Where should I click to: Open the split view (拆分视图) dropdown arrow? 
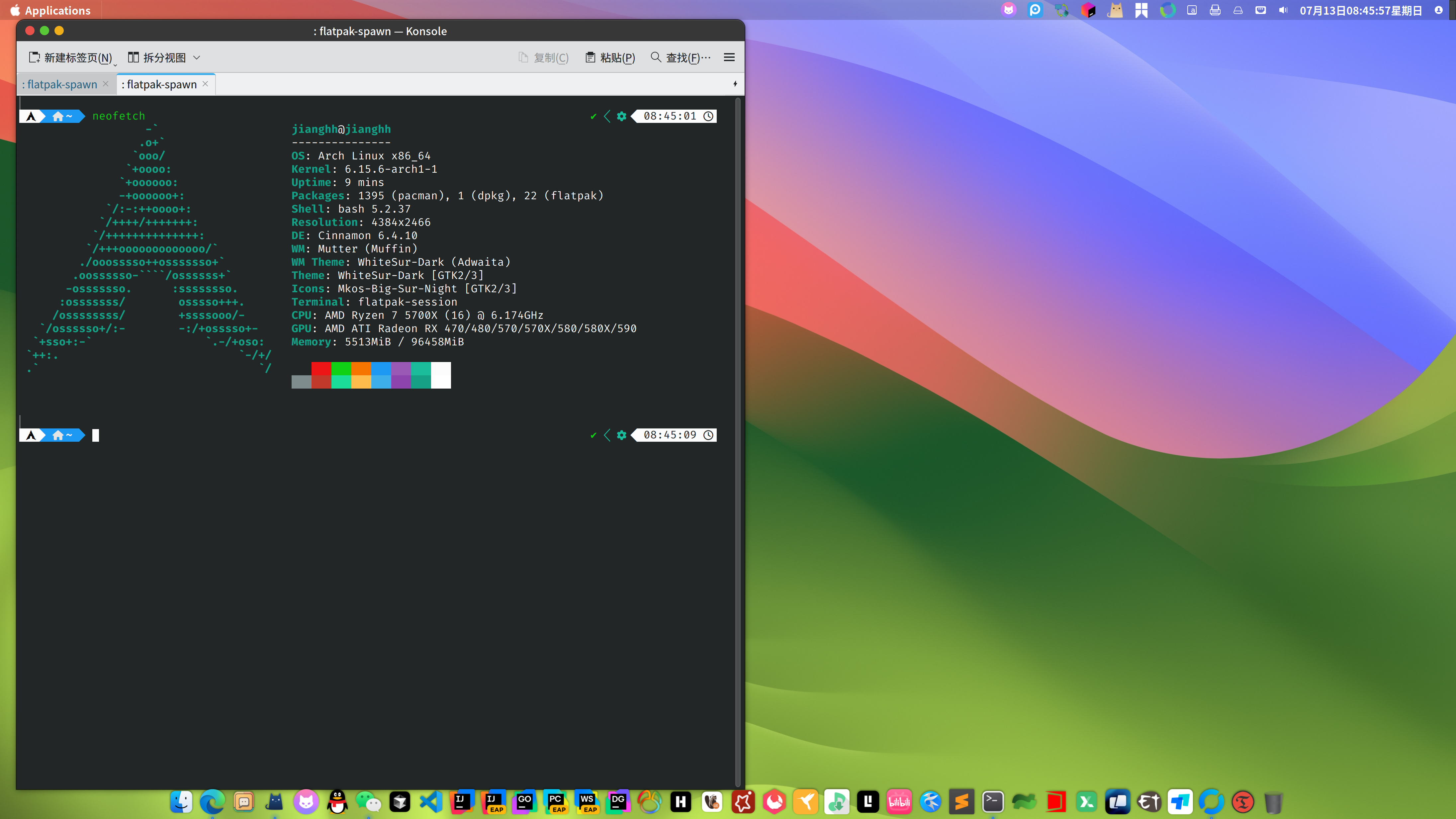[x=197, y=58]
